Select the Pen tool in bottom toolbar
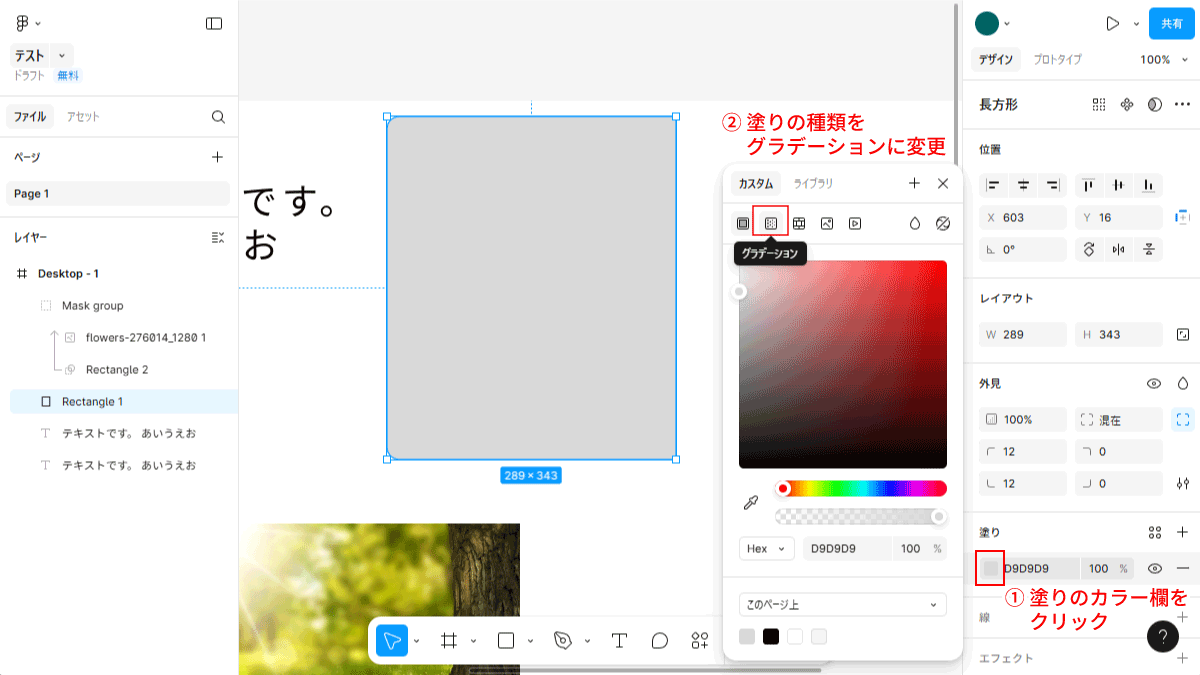The width and height of the screenshot is (1200, 675). (564, 641)
